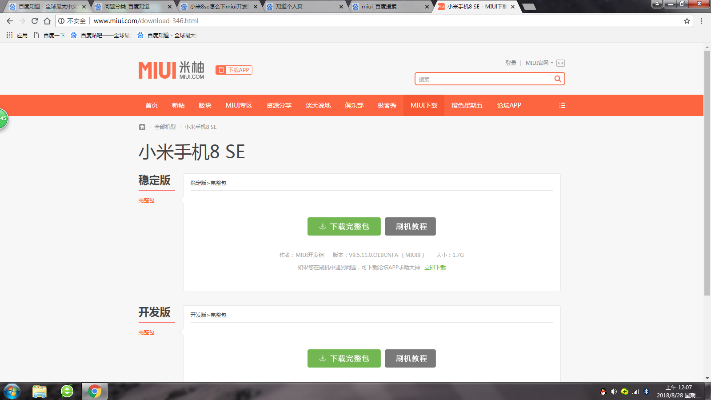This screenshot has width=711, height=400.
Task: Click into the site search input field
Action: coord(482,79)
